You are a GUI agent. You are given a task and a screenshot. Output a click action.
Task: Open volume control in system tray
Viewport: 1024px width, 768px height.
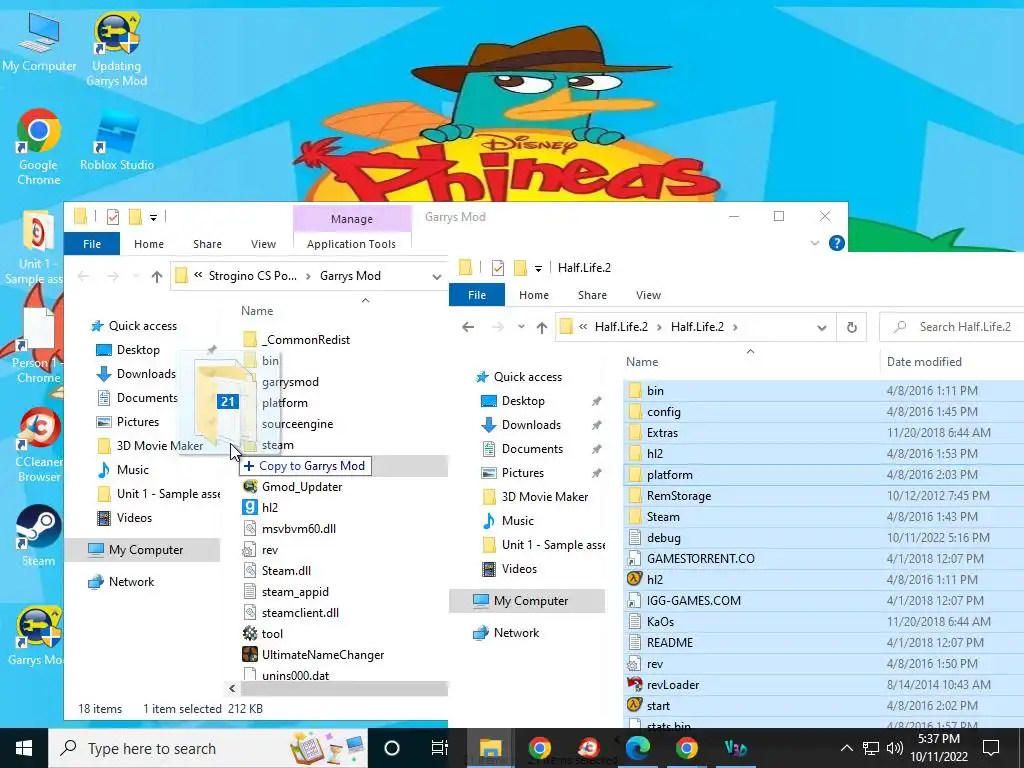point(895,748)
